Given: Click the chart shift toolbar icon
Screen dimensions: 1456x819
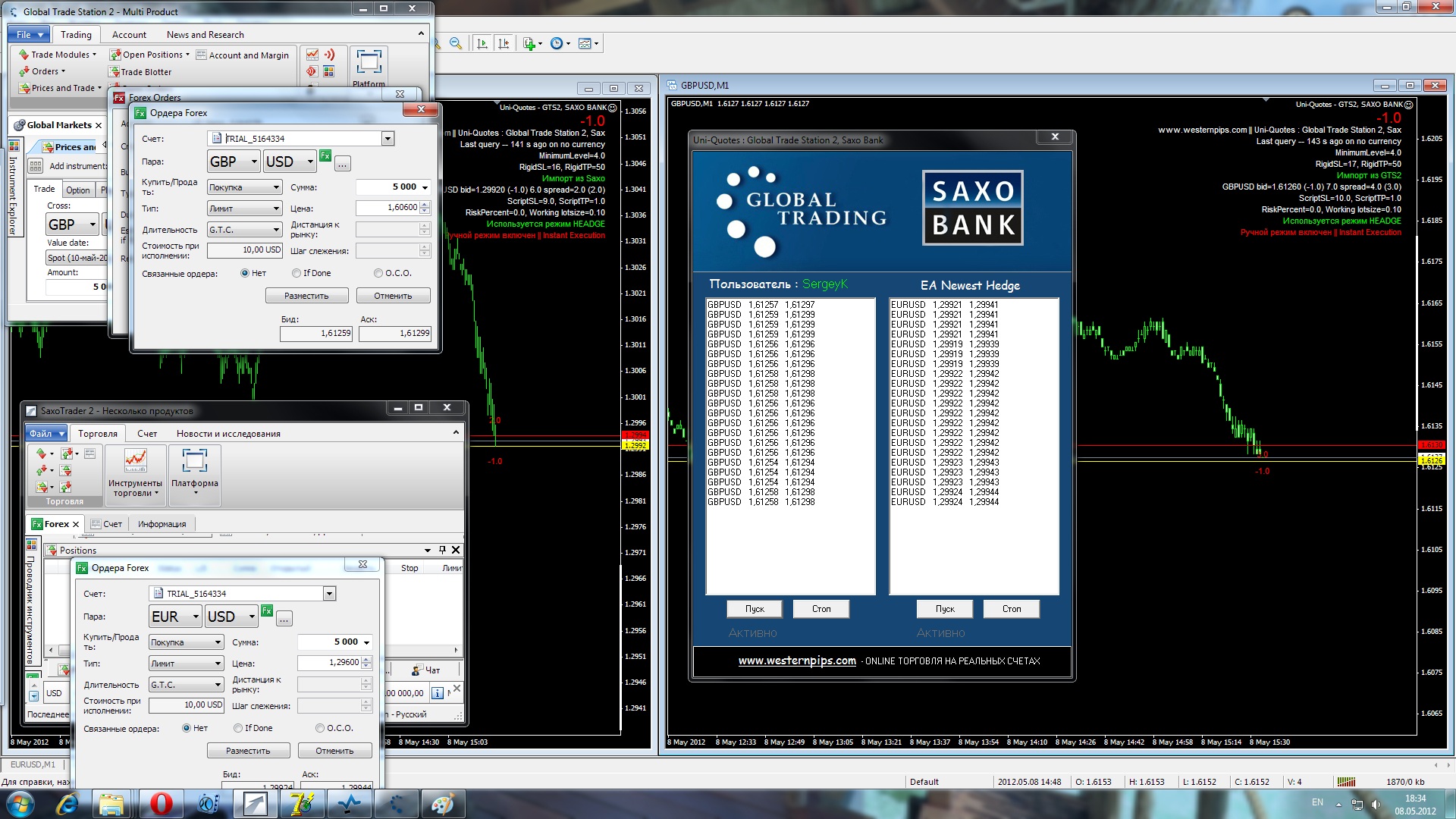Looking at the screenshot, I should [x=504, y=44].
